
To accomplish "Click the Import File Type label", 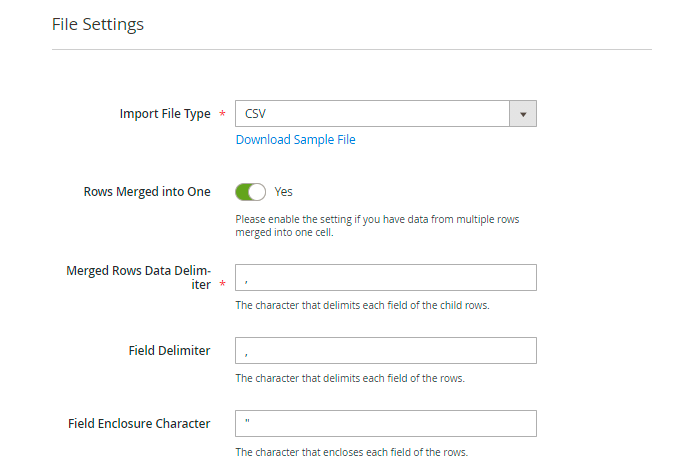I will pos(165,114).
